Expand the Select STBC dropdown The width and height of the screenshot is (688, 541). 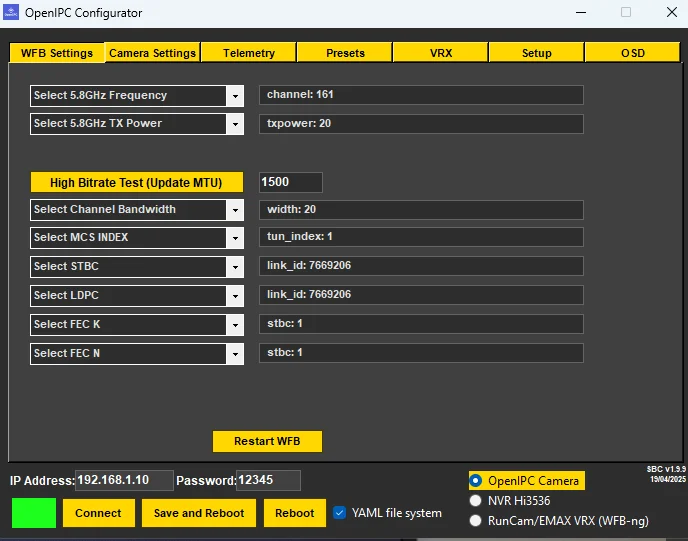pyautogui.click(x=235, y=267)
